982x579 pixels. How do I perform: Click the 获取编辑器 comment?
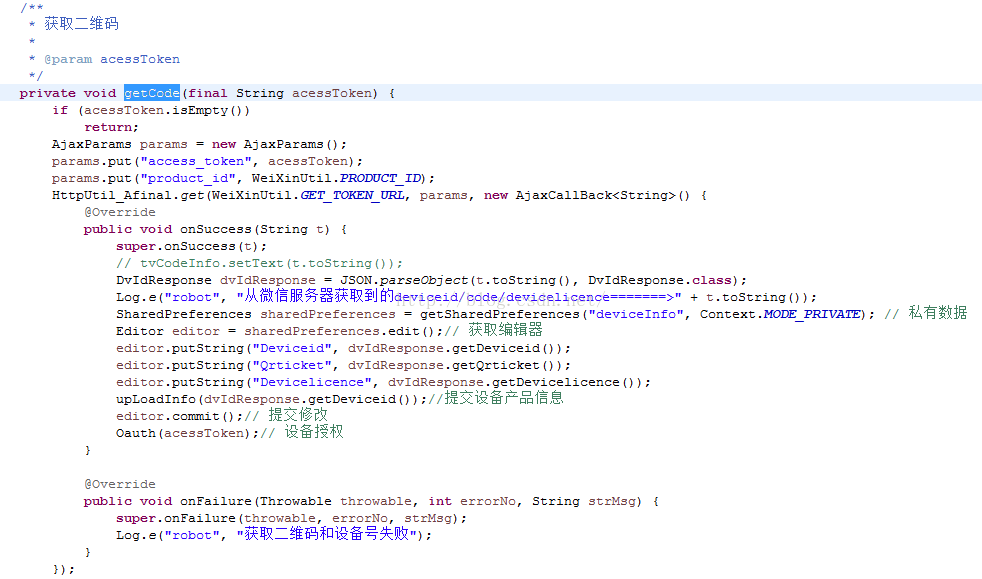(x=494, y=330)
